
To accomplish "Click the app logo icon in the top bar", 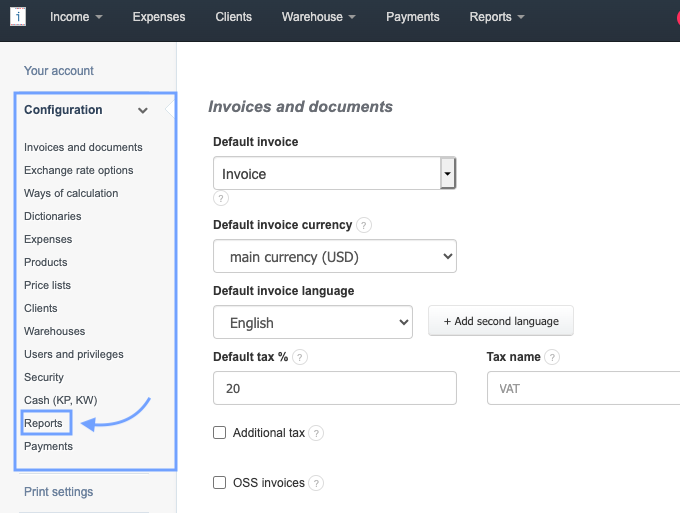I will point(17,17).
